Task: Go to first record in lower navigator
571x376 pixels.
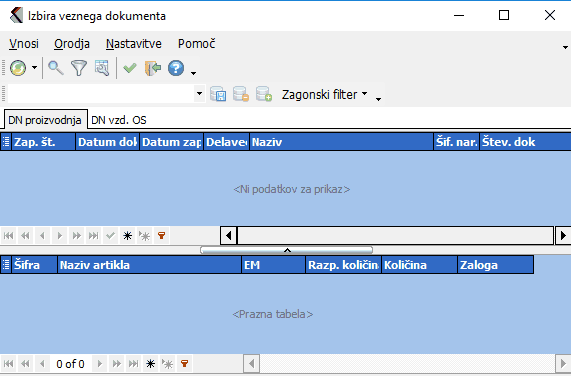Action: click(9, 363)
